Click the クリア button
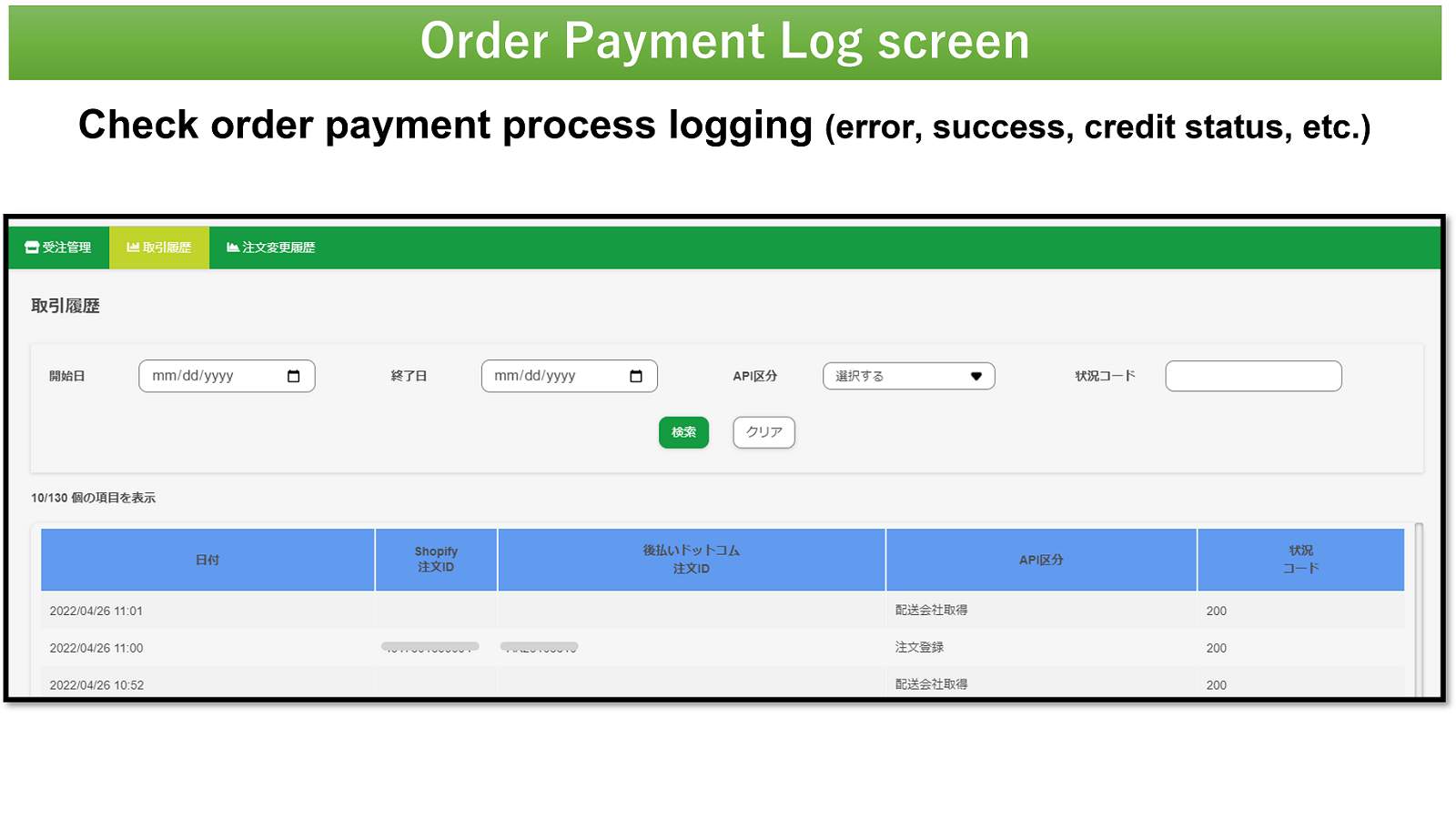This screenshot has width=1456, height=819. point(763,432)
